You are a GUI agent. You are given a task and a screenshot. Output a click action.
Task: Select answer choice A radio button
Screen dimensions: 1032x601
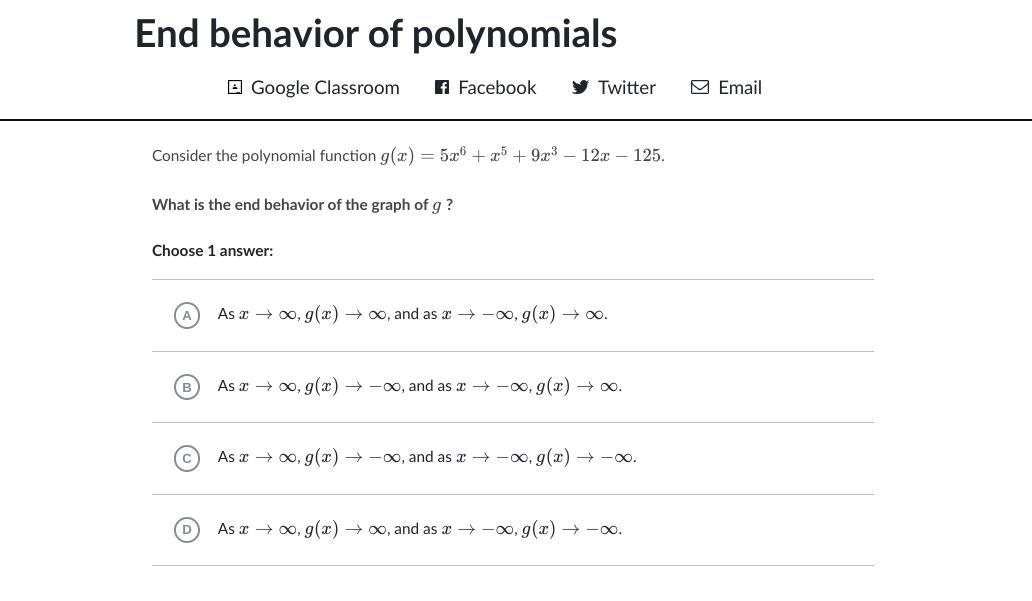pyautogui.click(x=186, y=315)
